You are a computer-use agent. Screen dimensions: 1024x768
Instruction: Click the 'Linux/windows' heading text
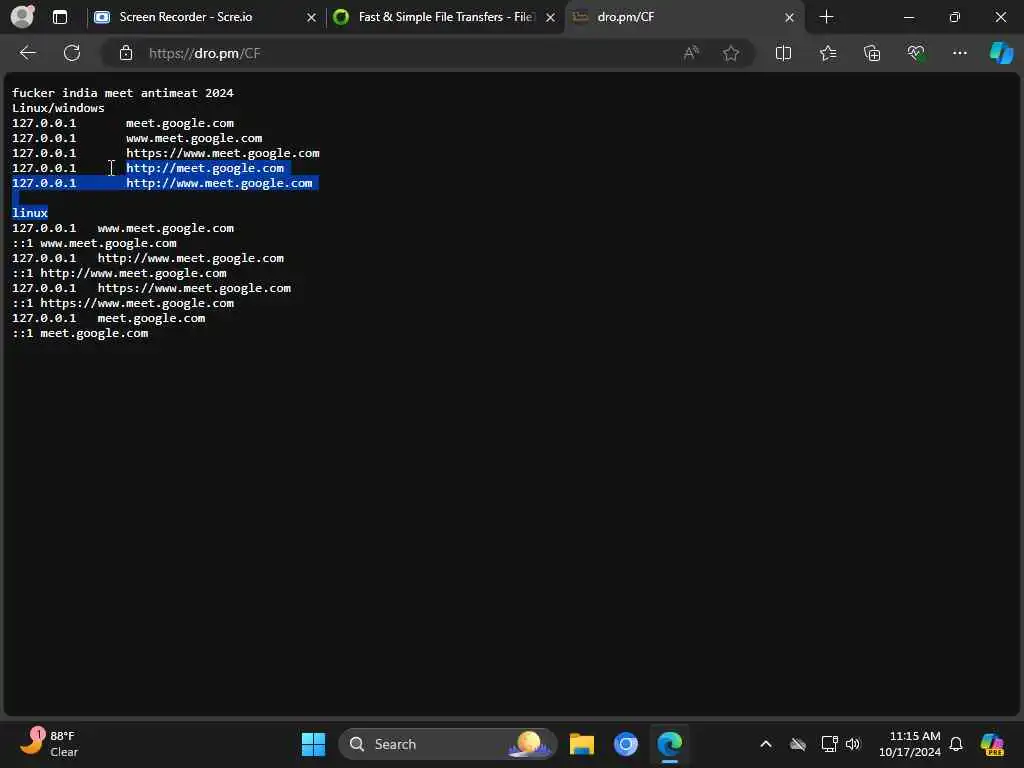click(x=58, y=108)
